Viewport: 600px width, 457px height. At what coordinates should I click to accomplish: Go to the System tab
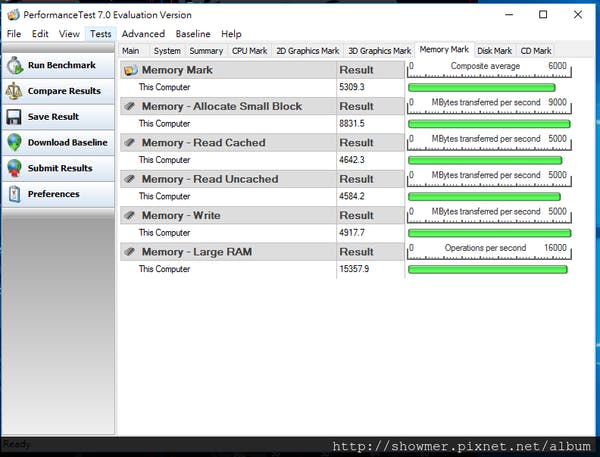(x=167, y=51)
